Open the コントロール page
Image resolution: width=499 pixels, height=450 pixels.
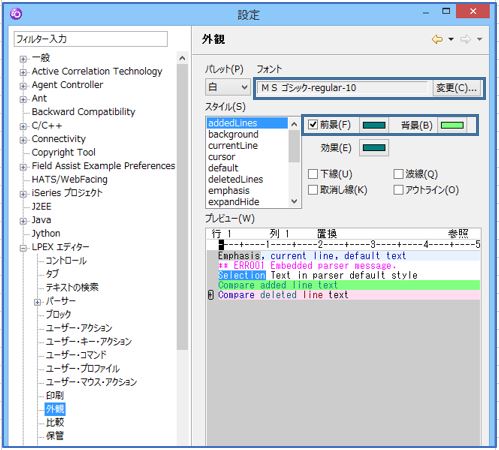pyautogui.click(x=66, y=260)
